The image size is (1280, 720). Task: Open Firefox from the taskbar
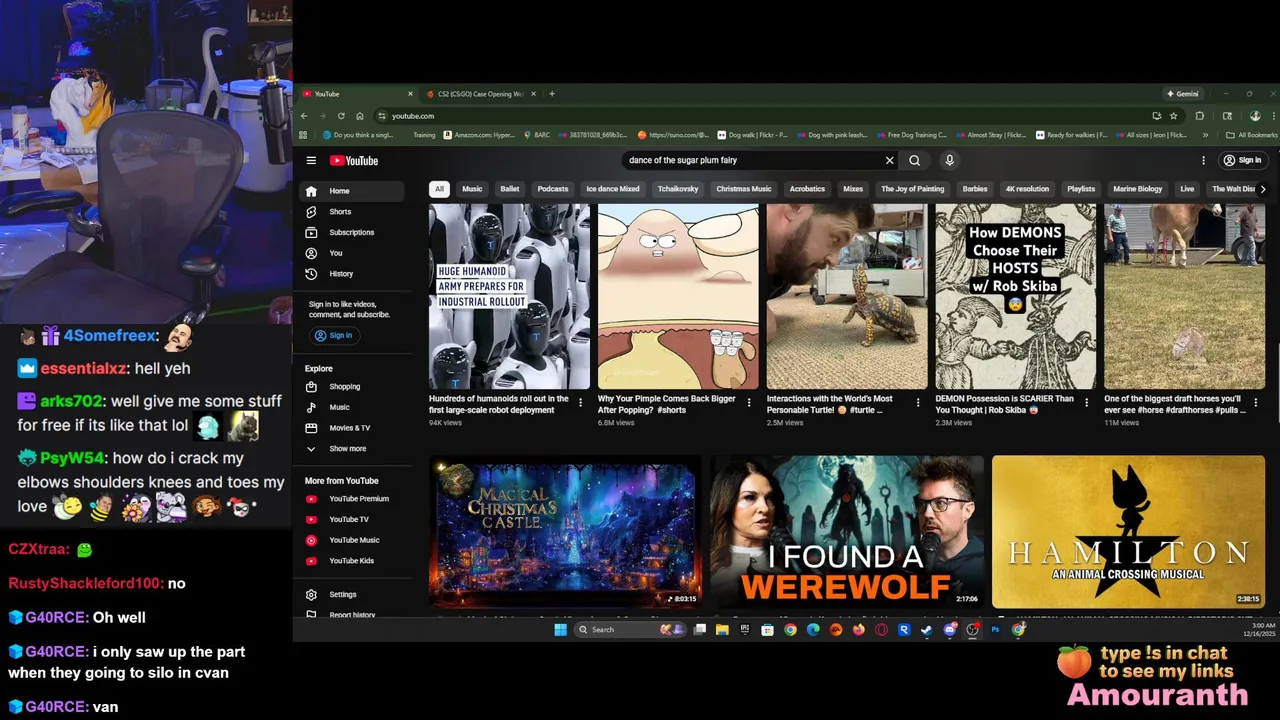[858, 630]
